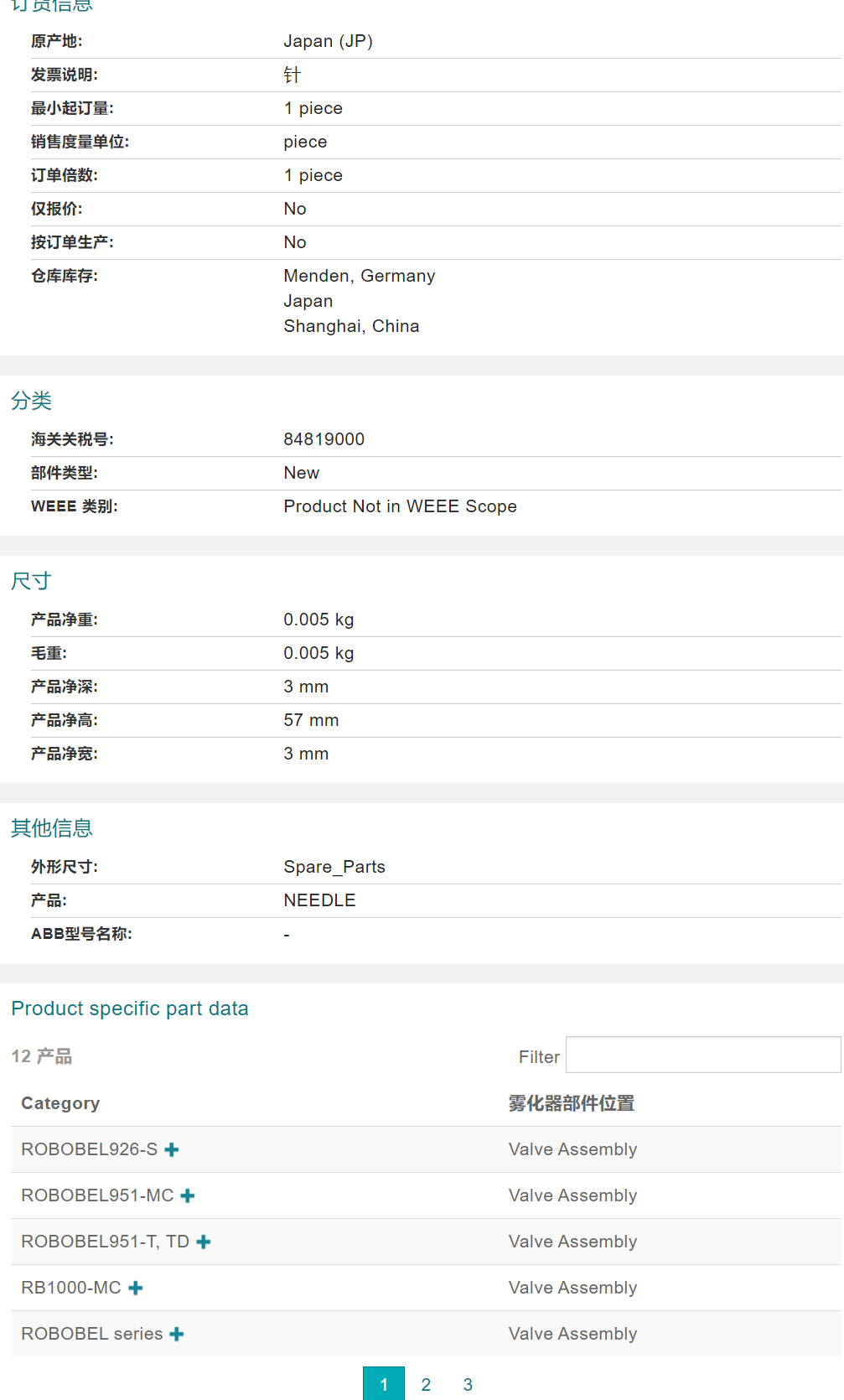Click the 雾化器部件位置 column header
Viewport: 844px width, 1400px height.
[572, 1103]
